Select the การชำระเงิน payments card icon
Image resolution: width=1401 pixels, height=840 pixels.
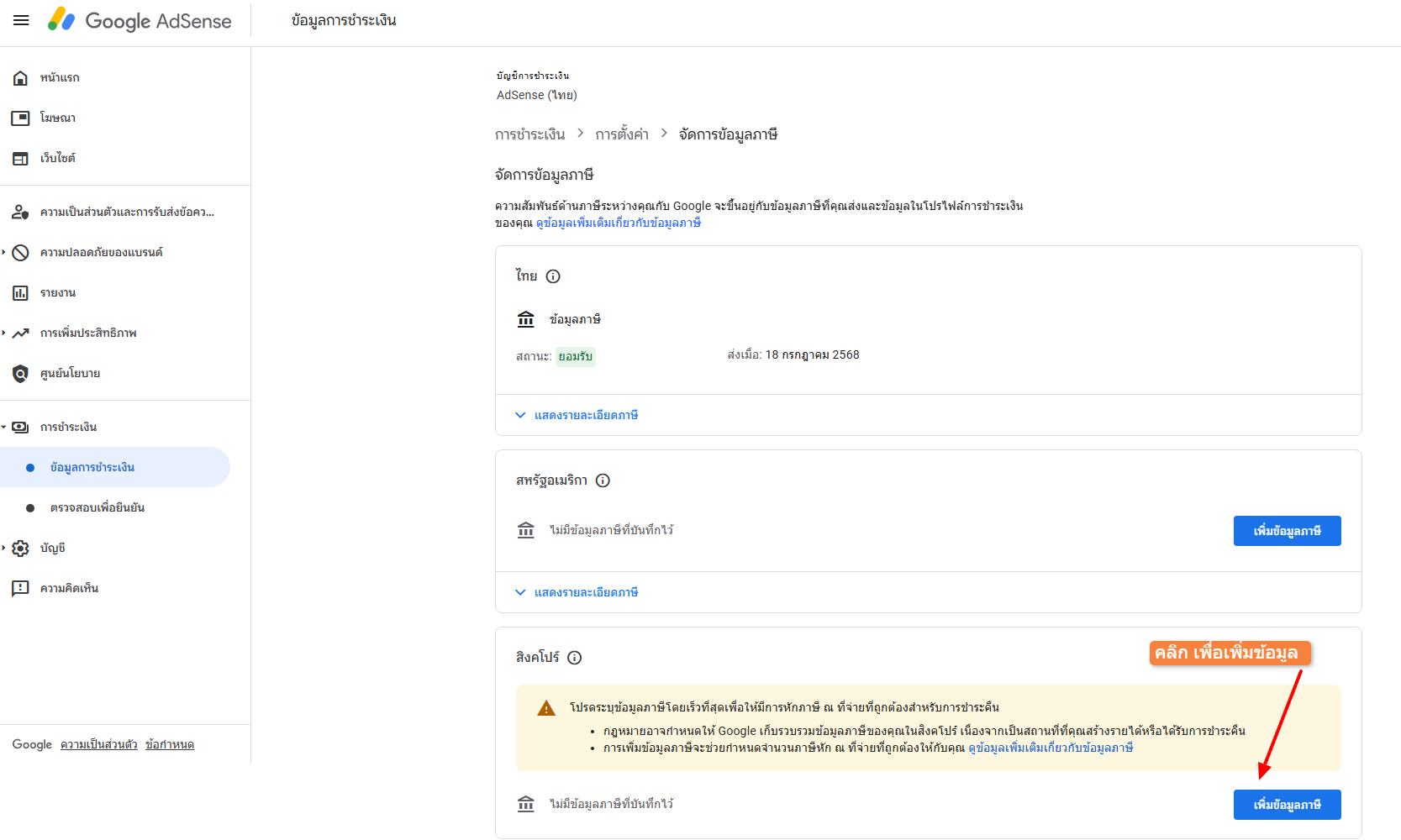21,426
